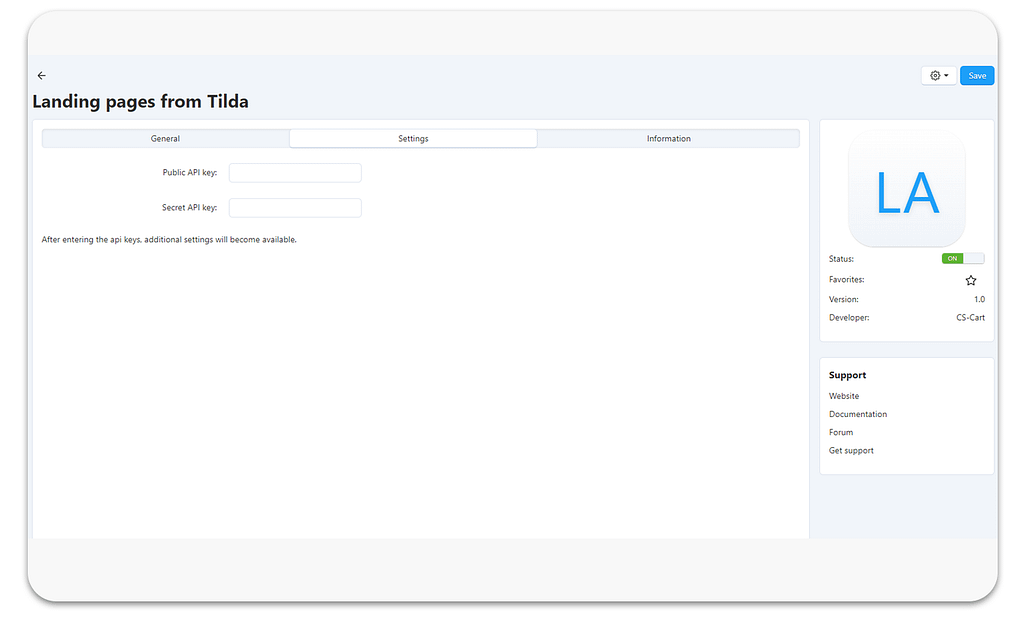Click the Public API key label
This screenshot has height=622, width=1024.
click(189, 173)
